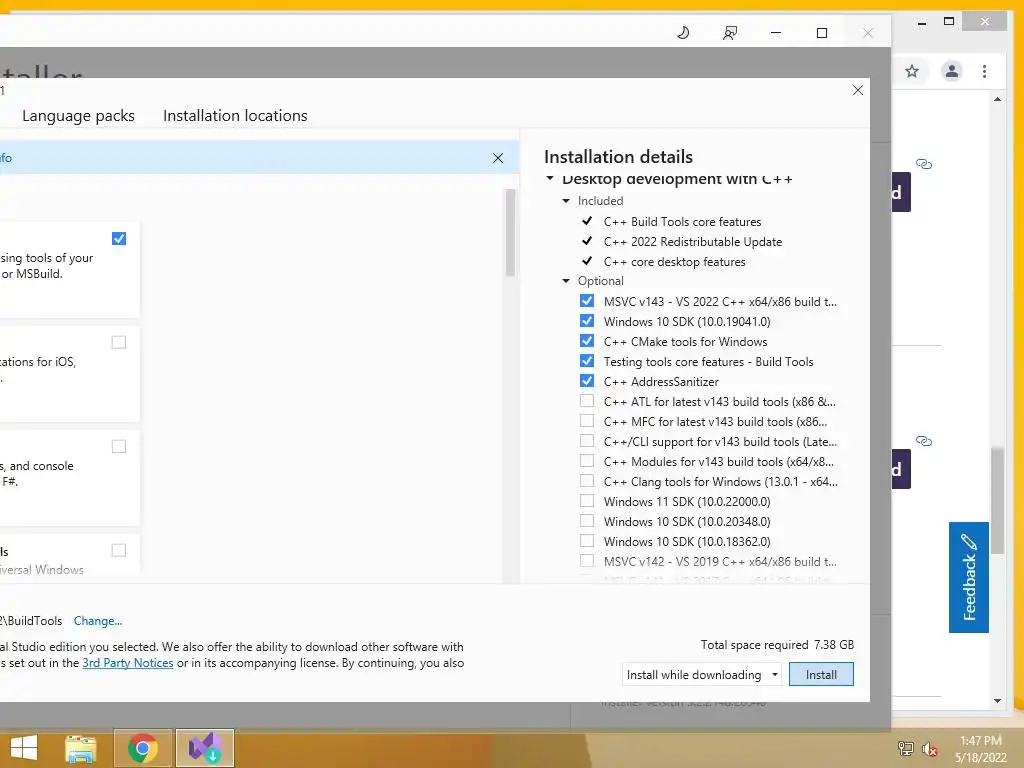Image resolution: width=1024 pixels, height=768 pixels.
Task: Check the Universal Windows workload checkbox
Action: pos(119,550)
